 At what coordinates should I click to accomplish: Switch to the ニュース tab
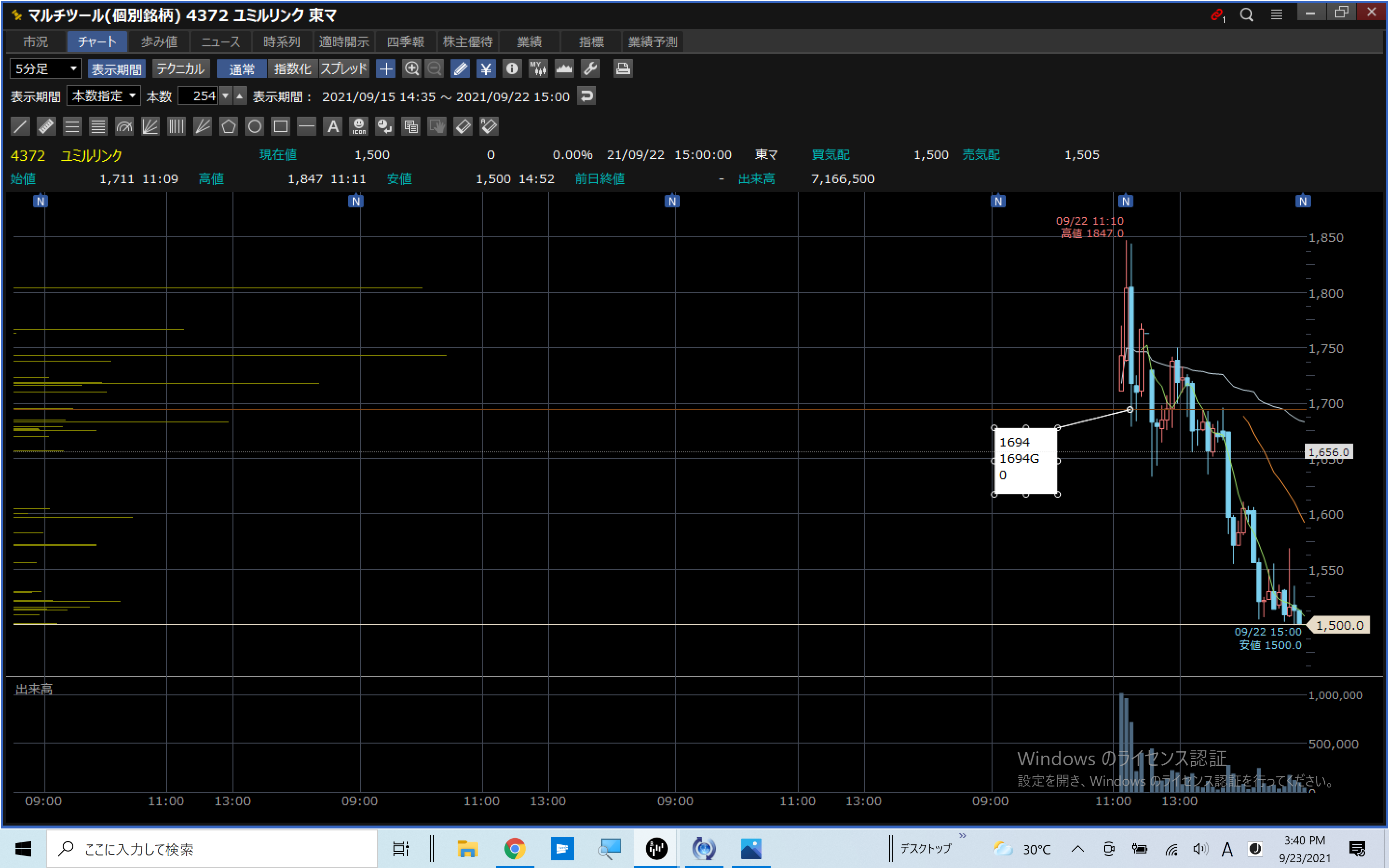(220, 42)
